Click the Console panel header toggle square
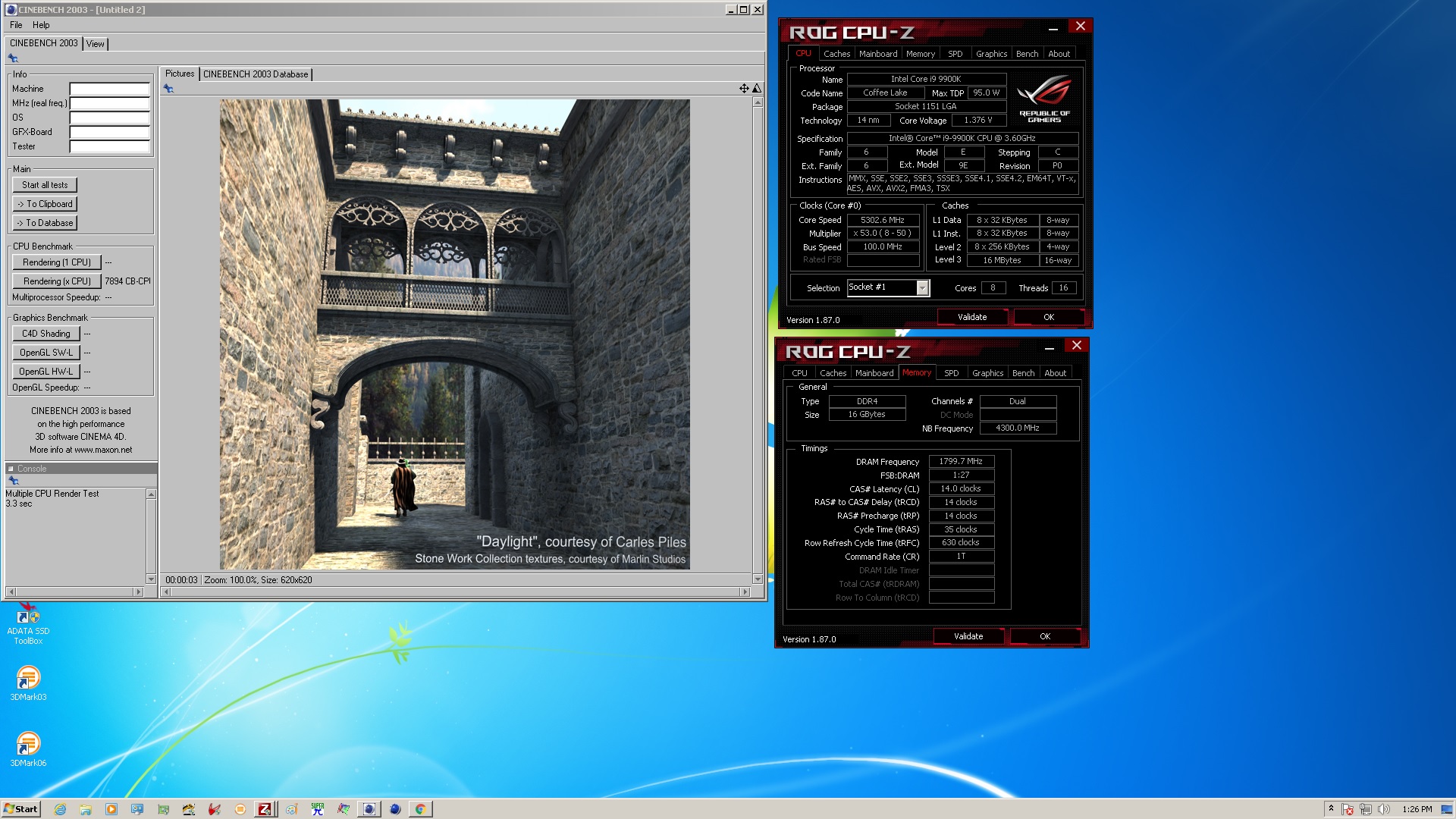The height and width of the screenshot is (819, 1456). tap(11, 469)
